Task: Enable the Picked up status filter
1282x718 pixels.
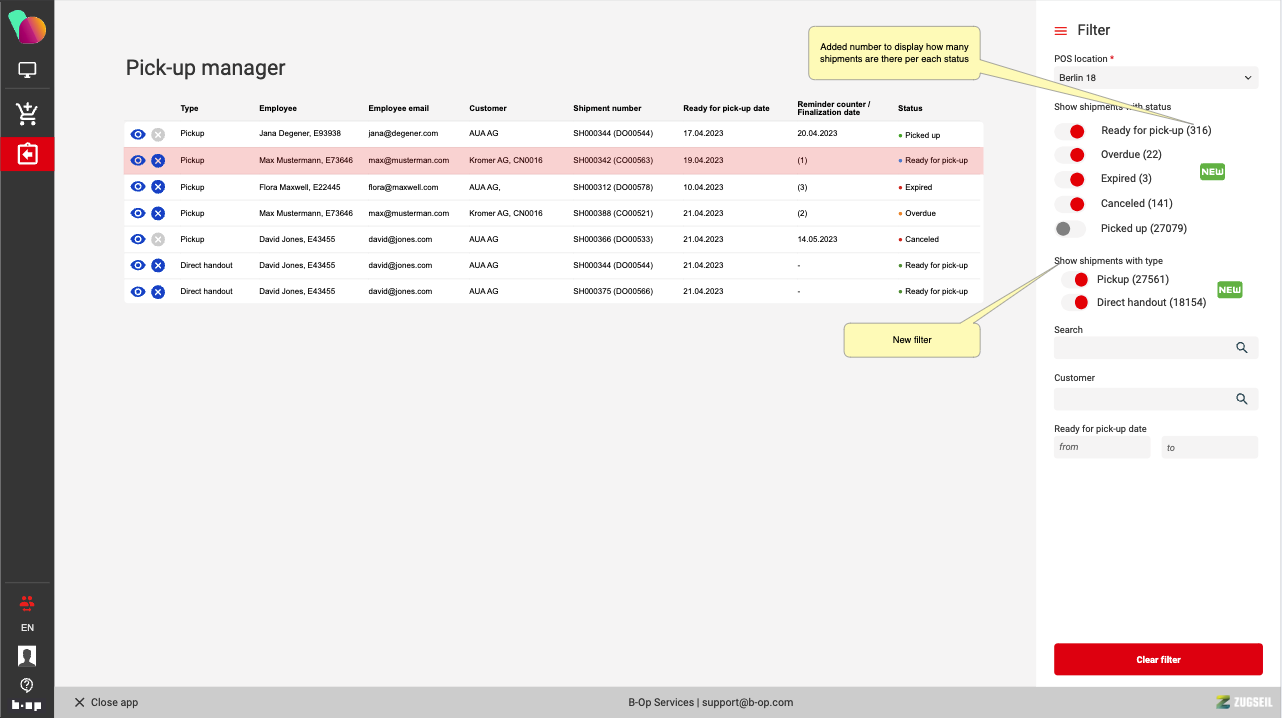Action: (x=1070, y=229)
